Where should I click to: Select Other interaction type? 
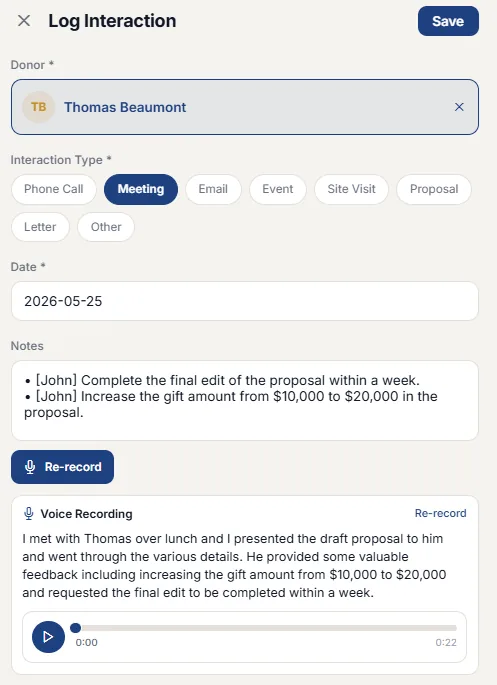[106, 227]
